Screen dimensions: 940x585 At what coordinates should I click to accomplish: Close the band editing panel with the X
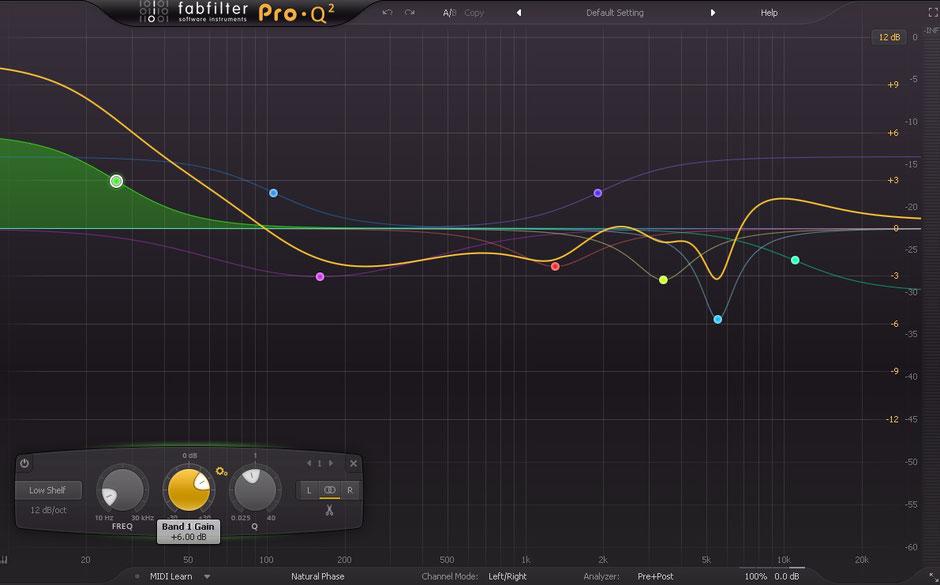(354, 463)
